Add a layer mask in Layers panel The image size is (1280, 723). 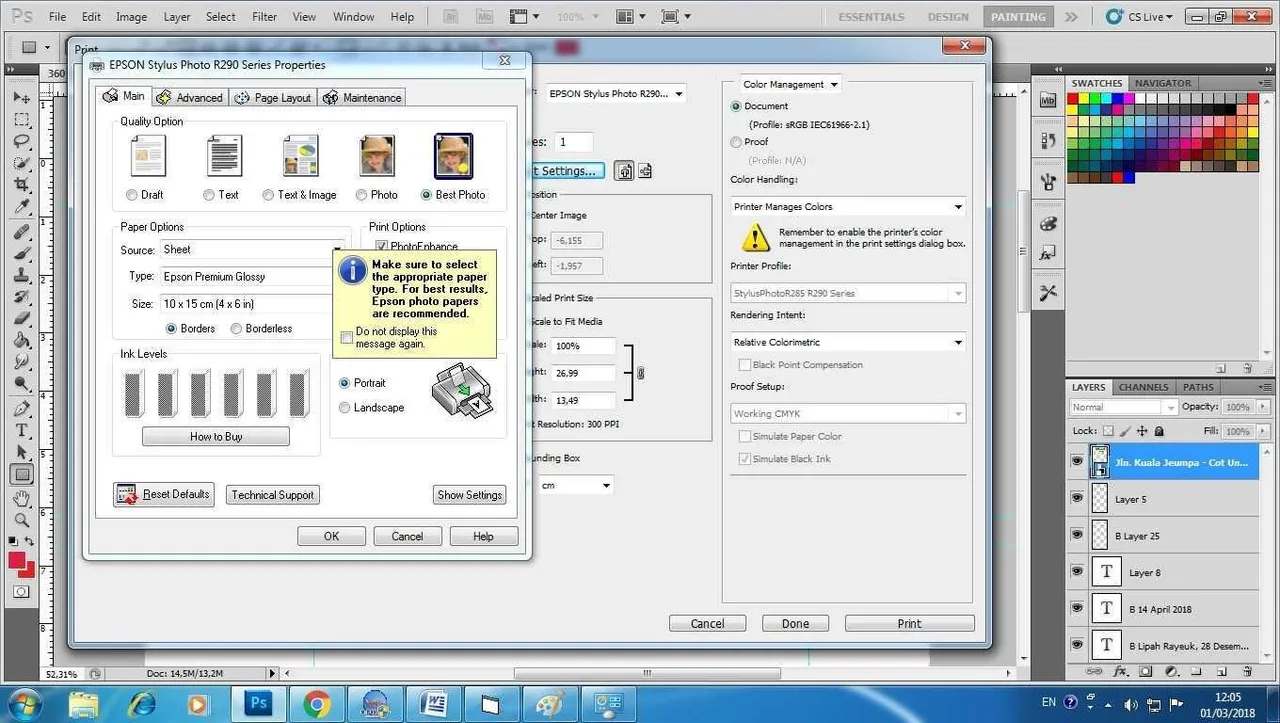pos(1146,672)
